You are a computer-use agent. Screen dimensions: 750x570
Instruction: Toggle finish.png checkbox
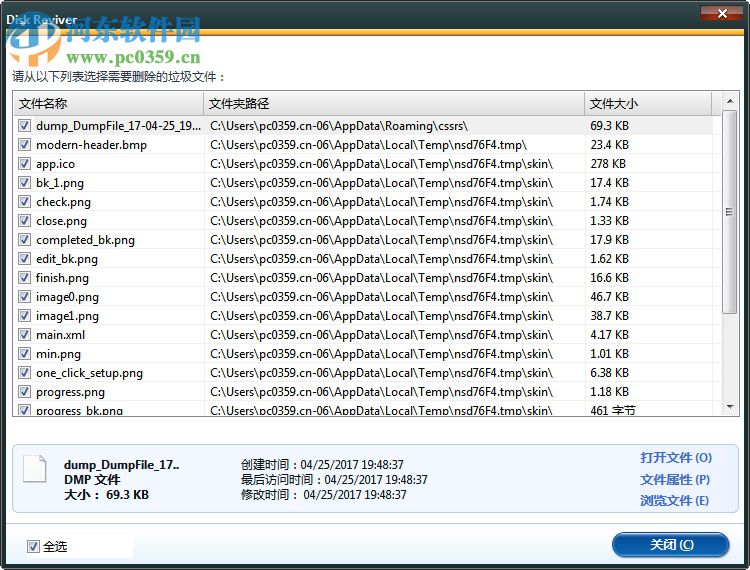point(24,277)
